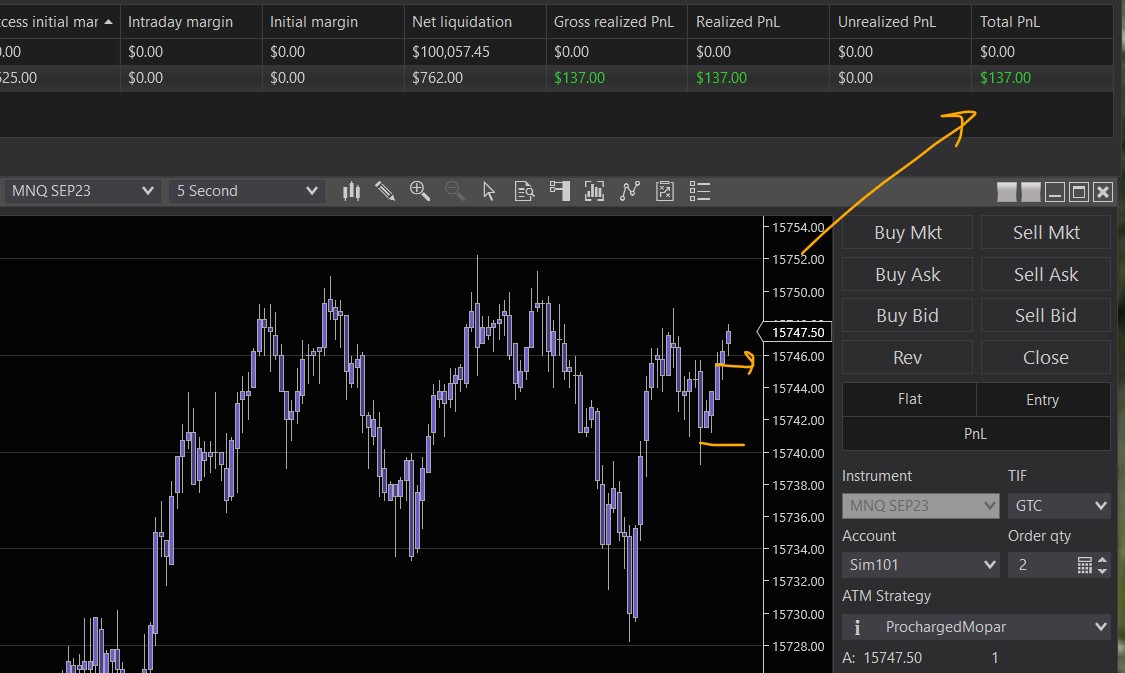Click the Buy Mkt button
The width and height of the screenshot is (1125, 673).
point(907,233)
